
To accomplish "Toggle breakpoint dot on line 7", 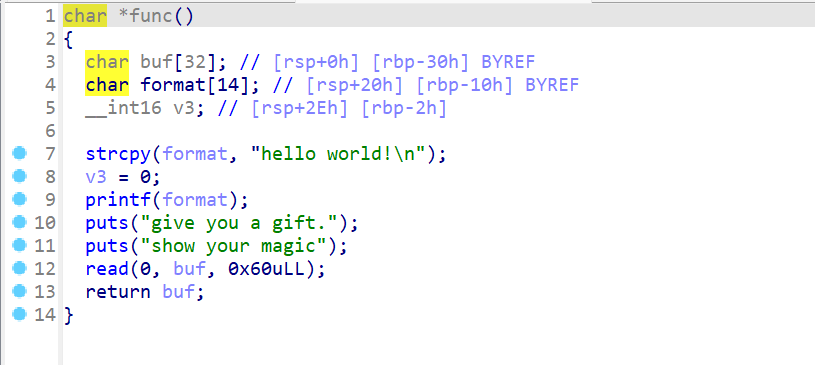I will [x=19, y=153].
